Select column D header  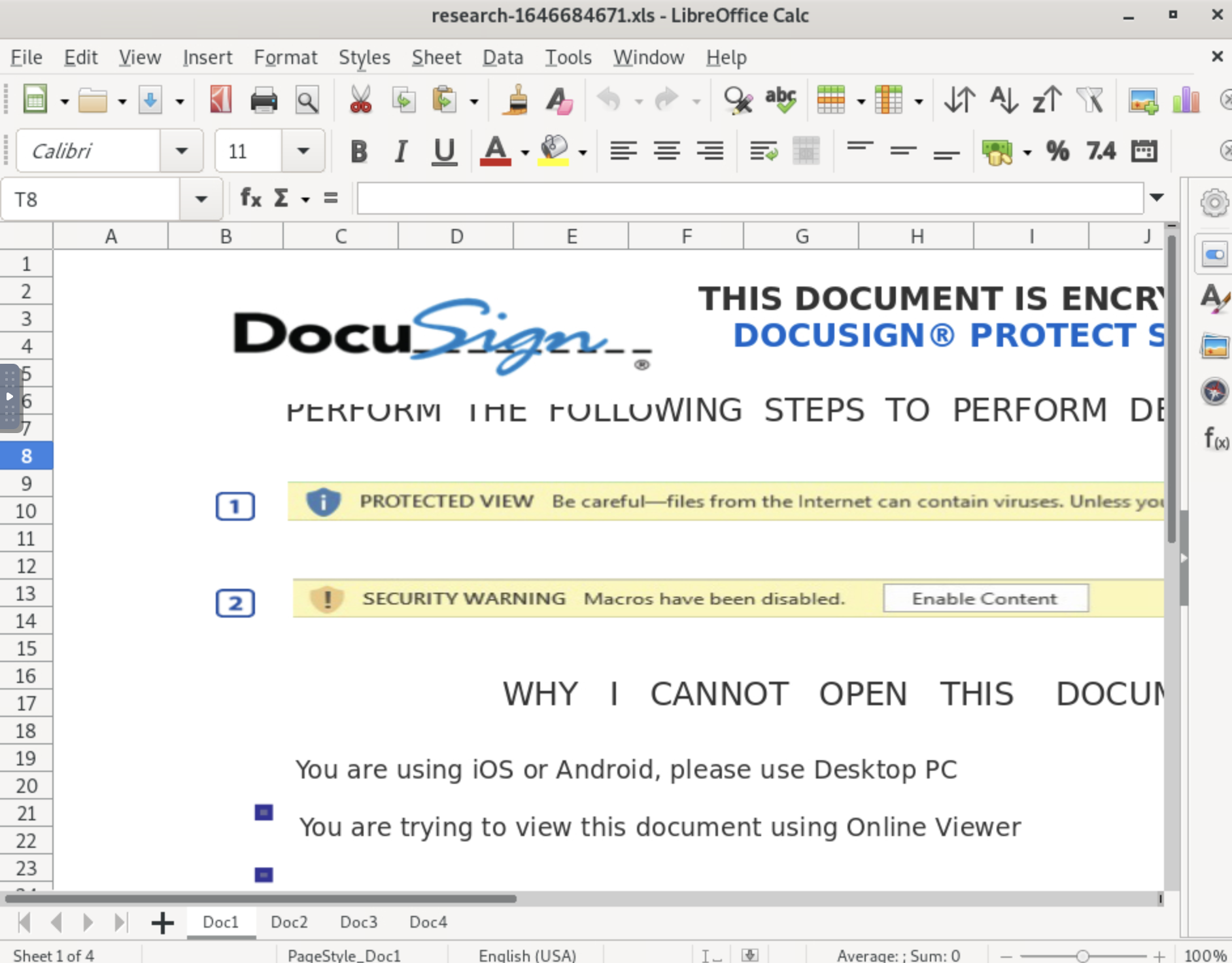456,236
